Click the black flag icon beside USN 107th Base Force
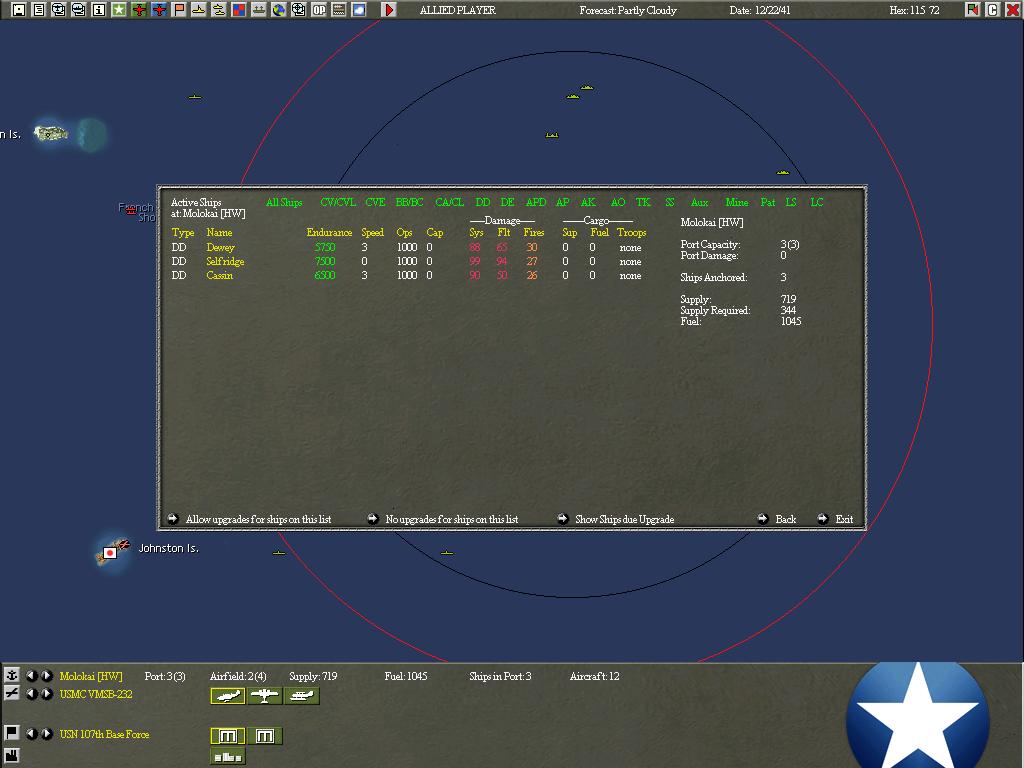 point(12,733)
